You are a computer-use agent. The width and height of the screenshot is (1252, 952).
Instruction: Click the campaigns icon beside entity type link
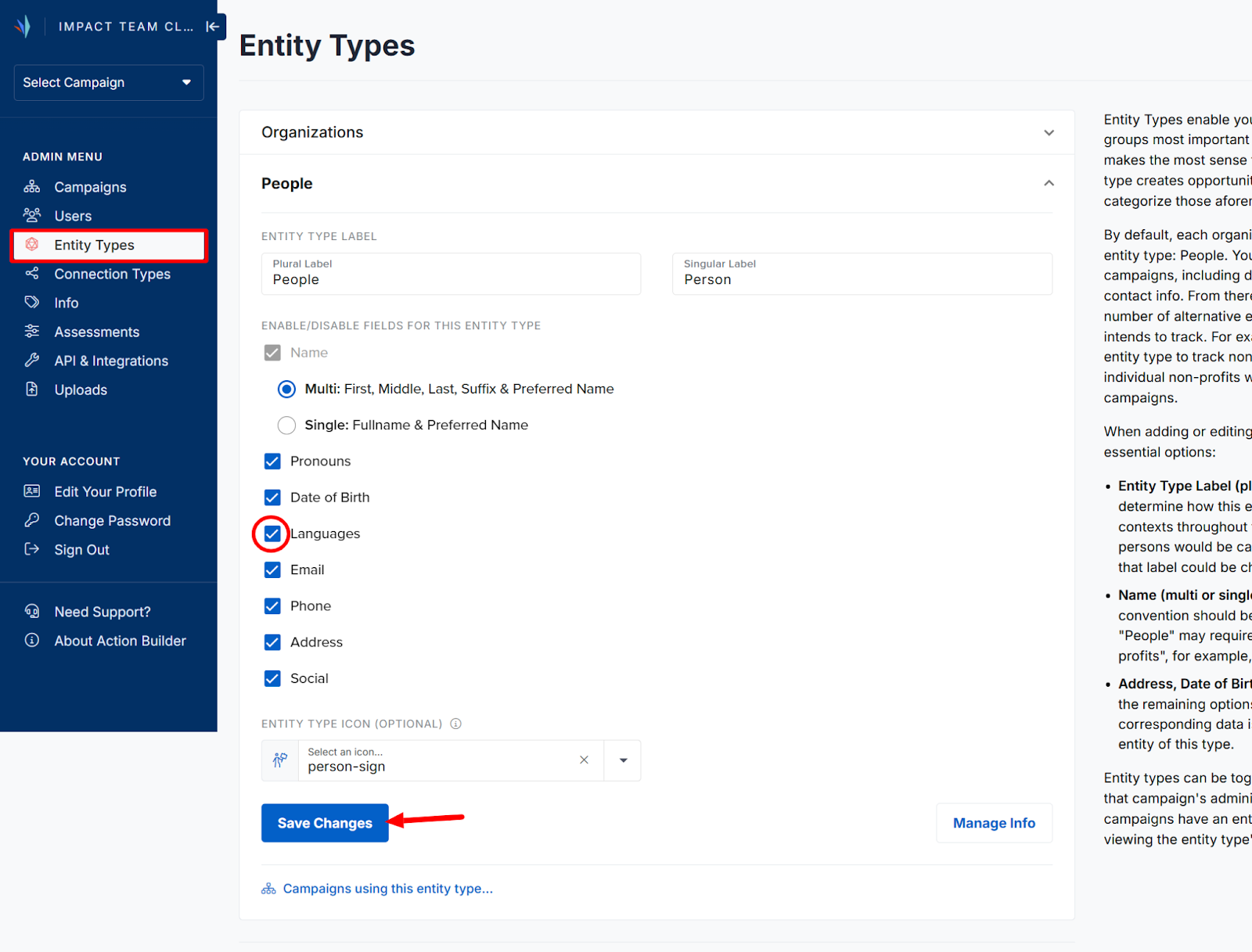268,889
